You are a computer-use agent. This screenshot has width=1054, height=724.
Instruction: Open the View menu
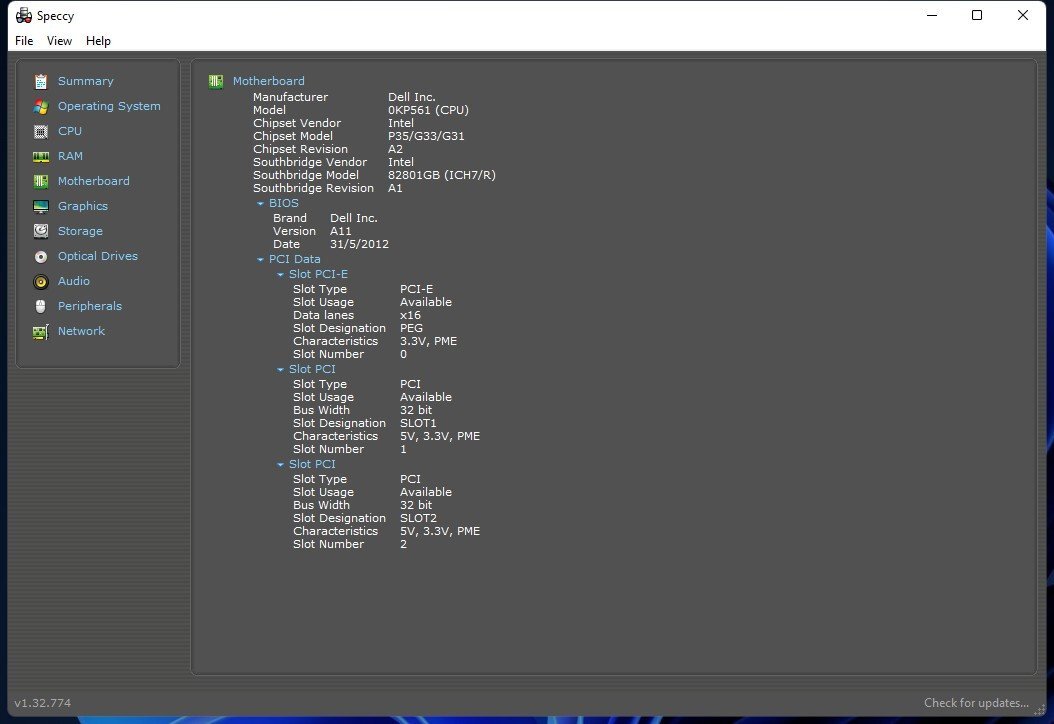pos(59,40)
